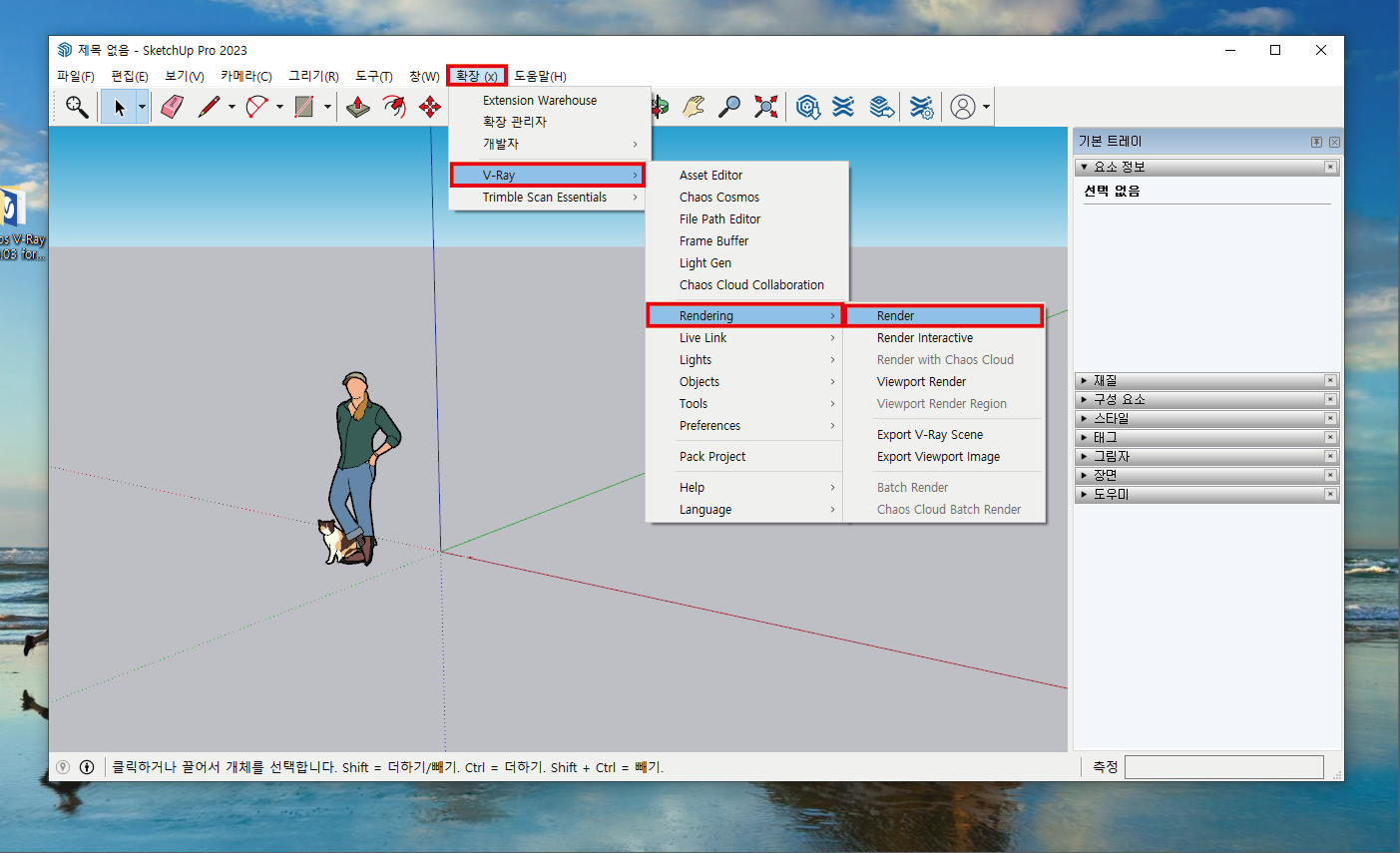Select the Rectangle shape tool

[305, 107]
